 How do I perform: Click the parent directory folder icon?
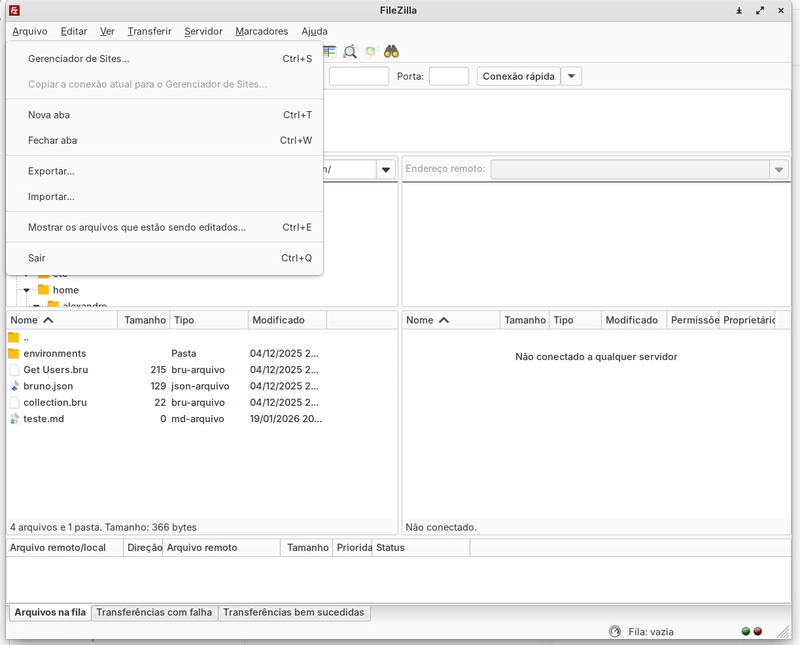click(14, 337)
